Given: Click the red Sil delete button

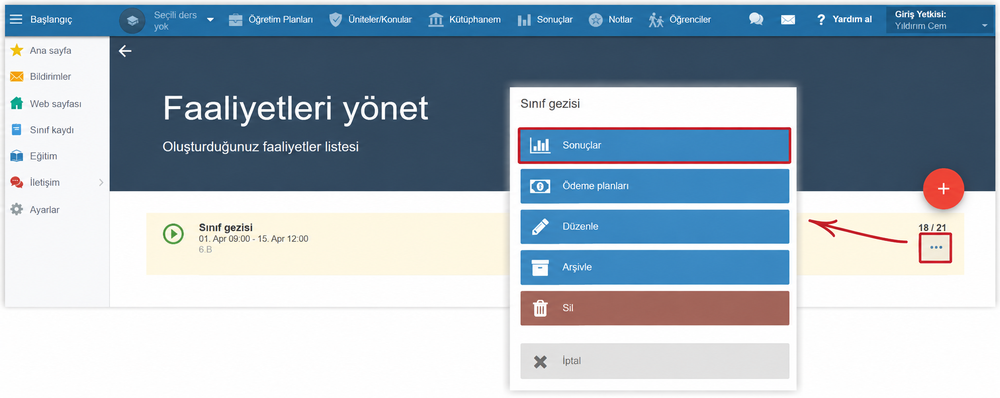Looking at the screenshot, I should tap(655, 308).
